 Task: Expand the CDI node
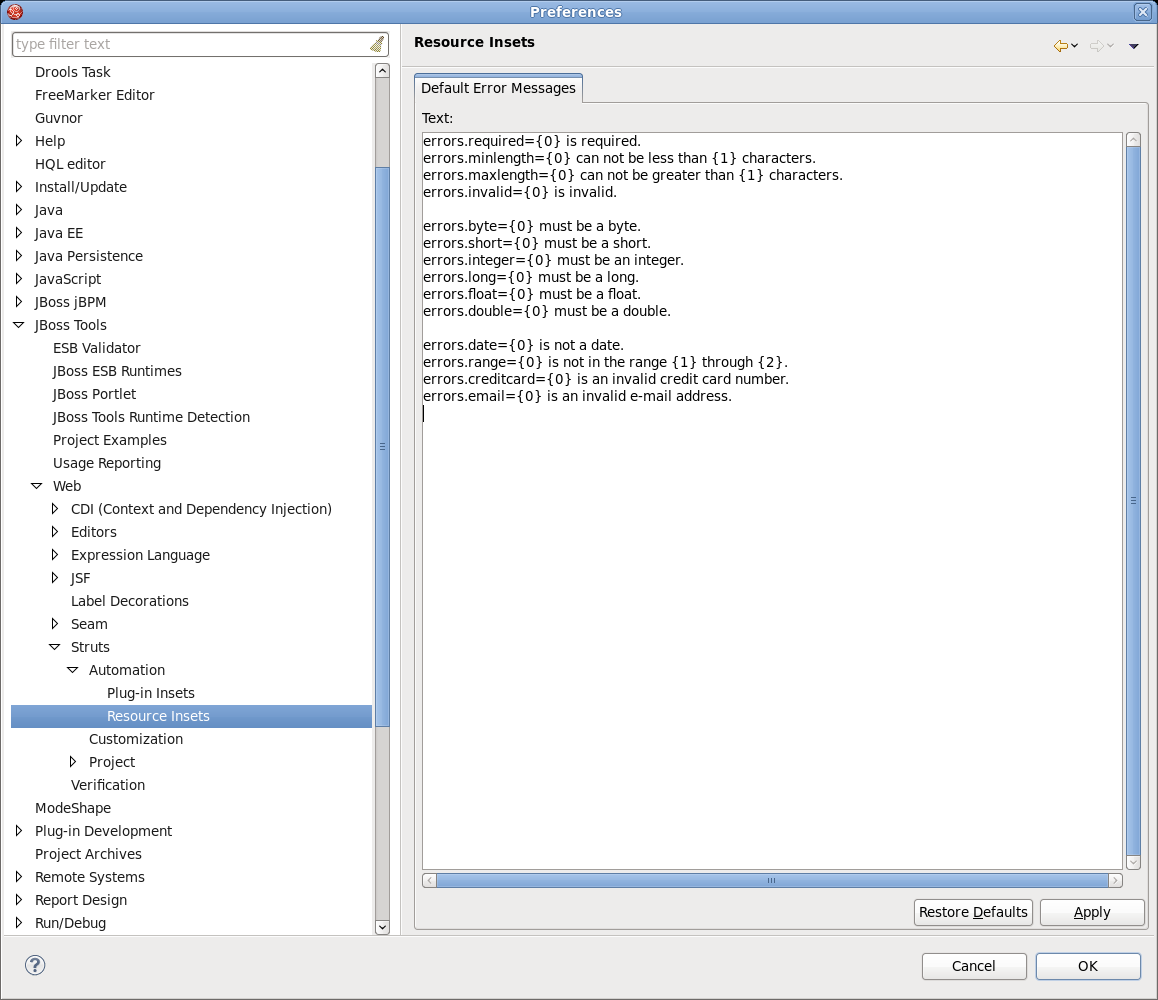pyautogui.click(x=55, y=509)
